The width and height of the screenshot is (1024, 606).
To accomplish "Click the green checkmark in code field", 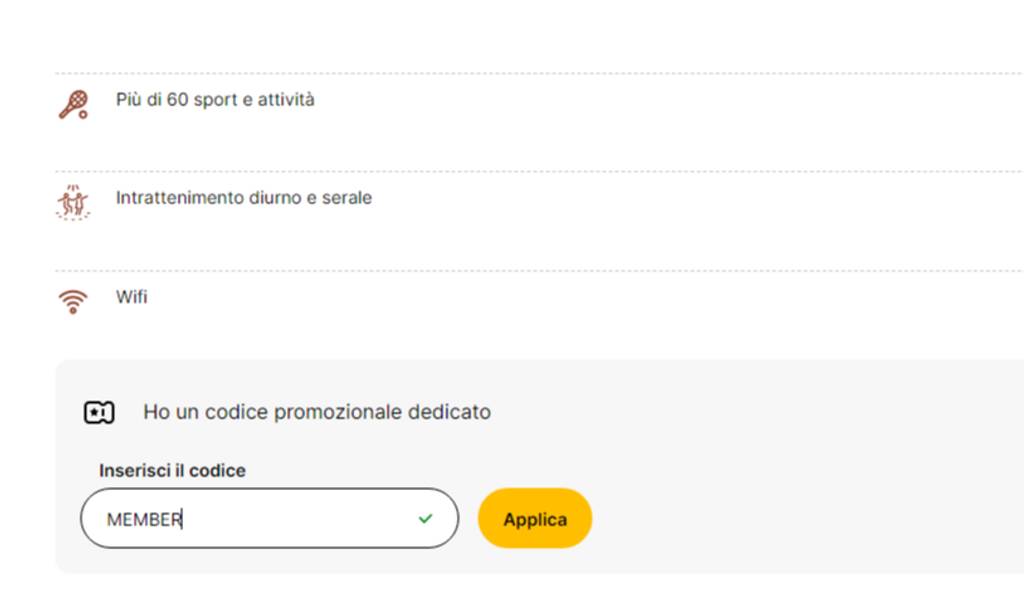I will tap(426, 518).
